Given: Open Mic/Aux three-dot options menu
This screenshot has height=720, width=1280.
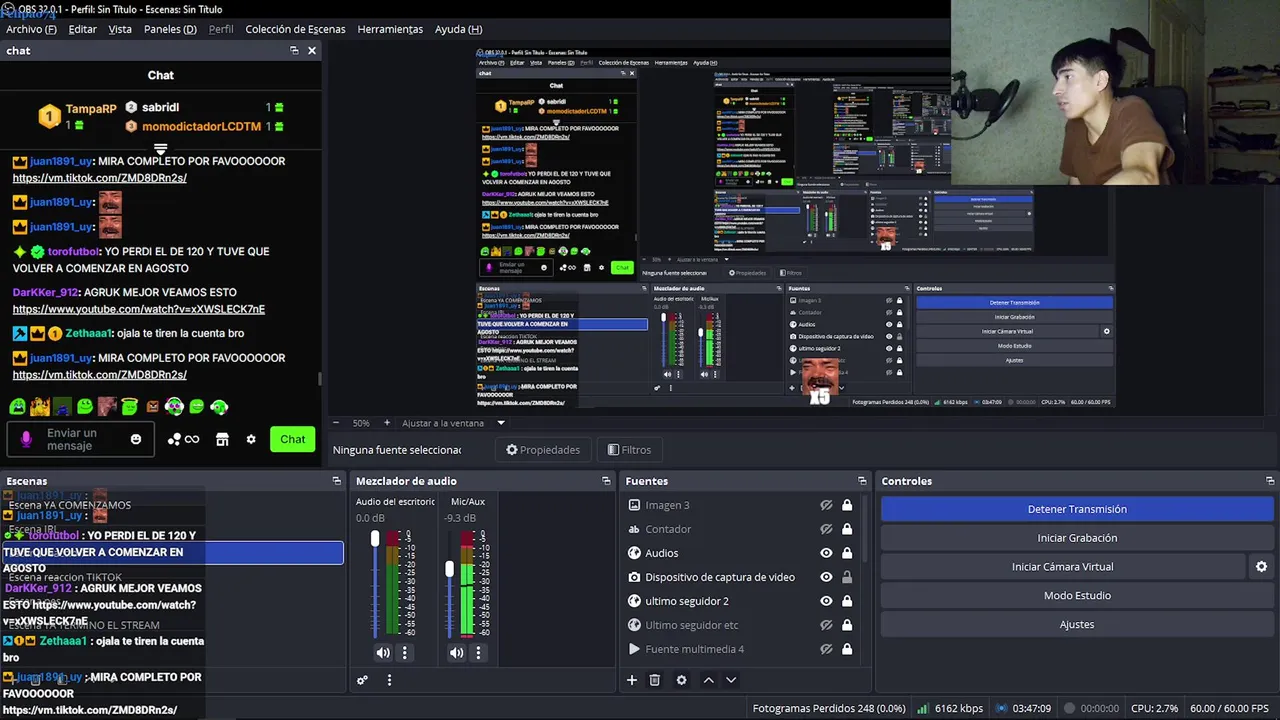Looking at the screenshot, I should point(478,652).
